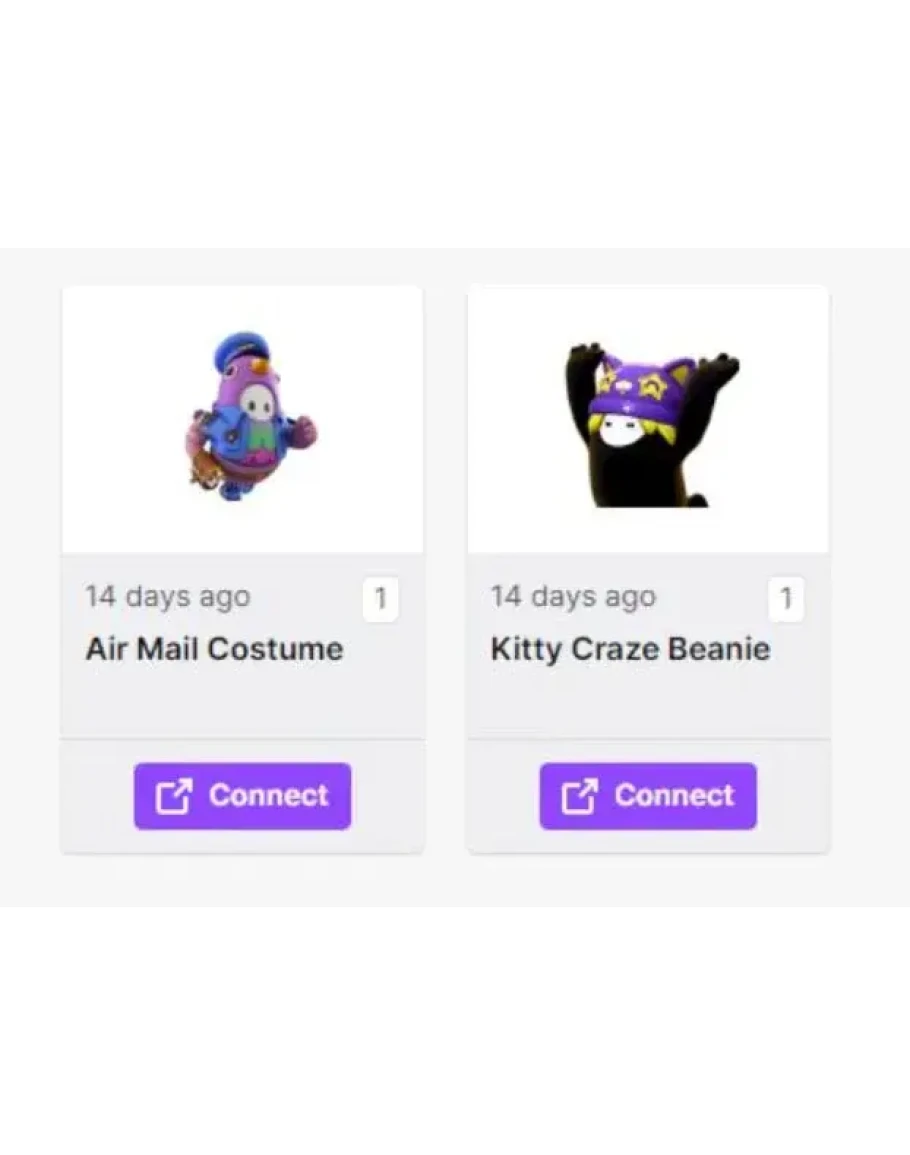The width and height of the screenshot is (910, 1155).
Task: Click the Connect button under Kitty Craze Beanie
Action: 648,796
